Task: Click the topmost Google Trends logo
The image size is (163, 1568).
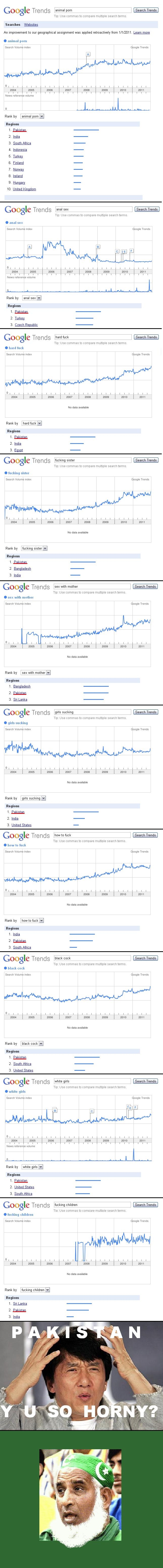Action: (27, 11)
